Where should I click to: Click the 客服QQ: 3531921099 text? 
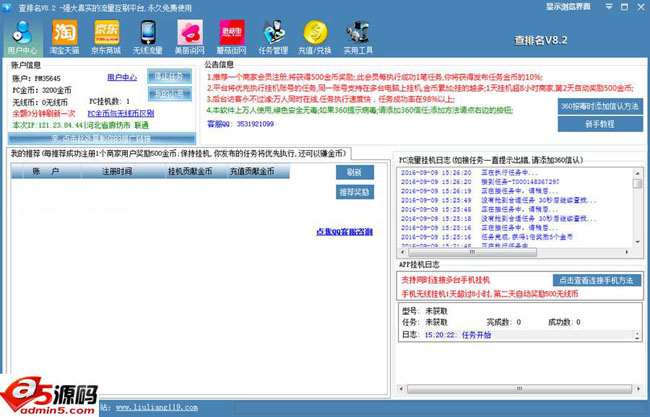click(x=240, y=124)
